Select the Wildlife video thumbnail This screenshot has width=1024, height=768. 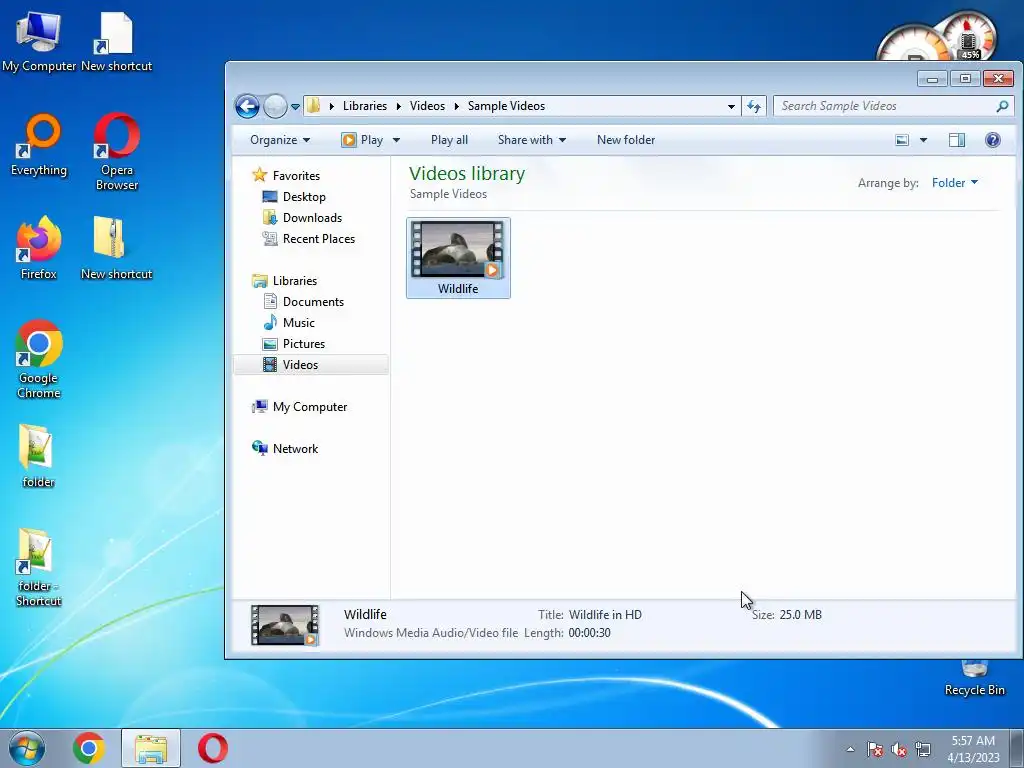[458, 258]
